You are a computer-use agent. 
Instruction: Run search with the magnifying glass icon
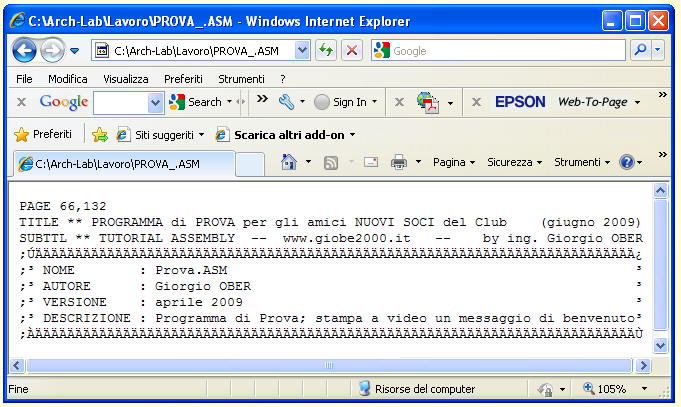click(x=641, y=50)
